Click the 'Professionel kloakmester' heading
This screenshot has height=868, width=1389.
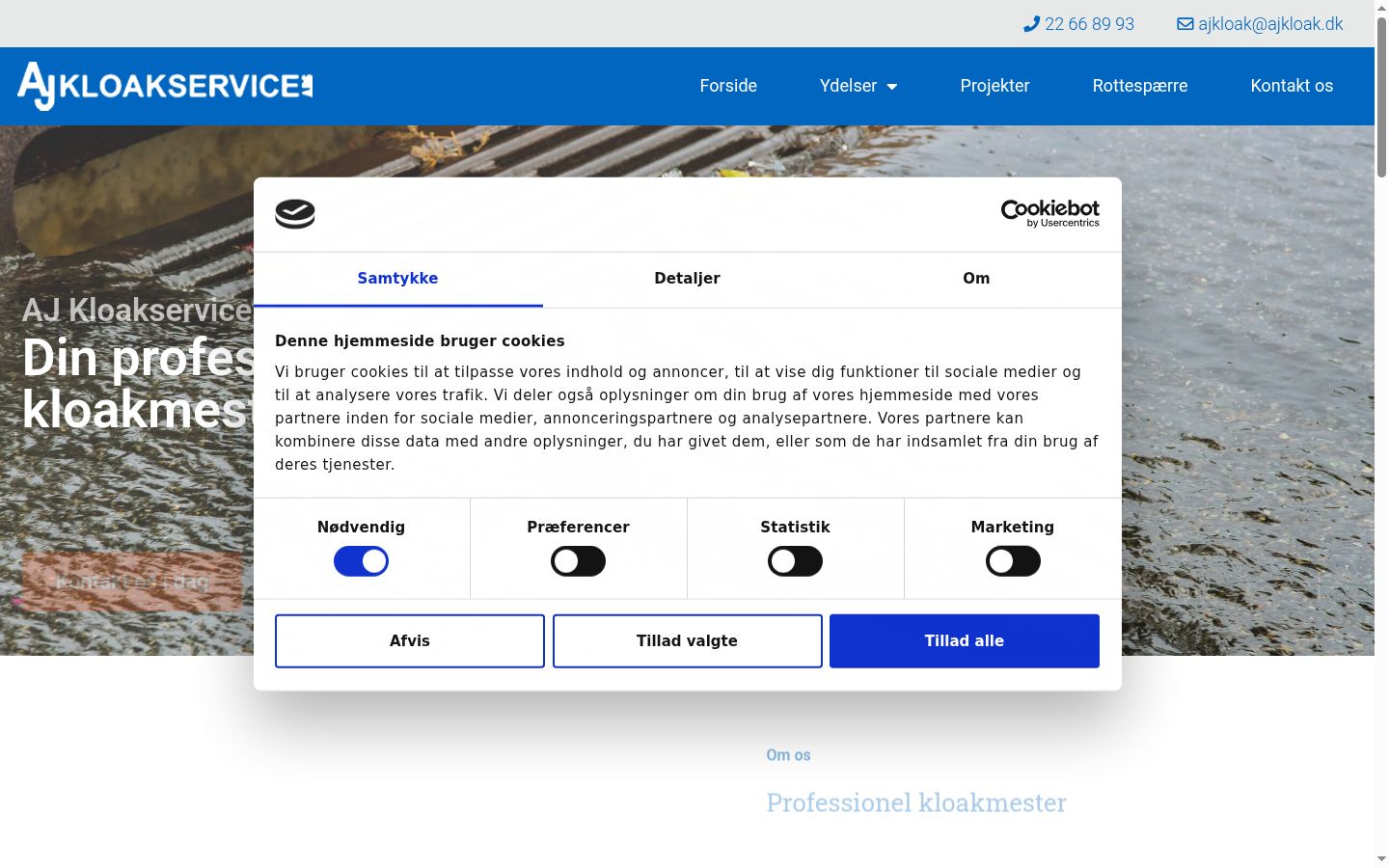(x=916, y=803)
